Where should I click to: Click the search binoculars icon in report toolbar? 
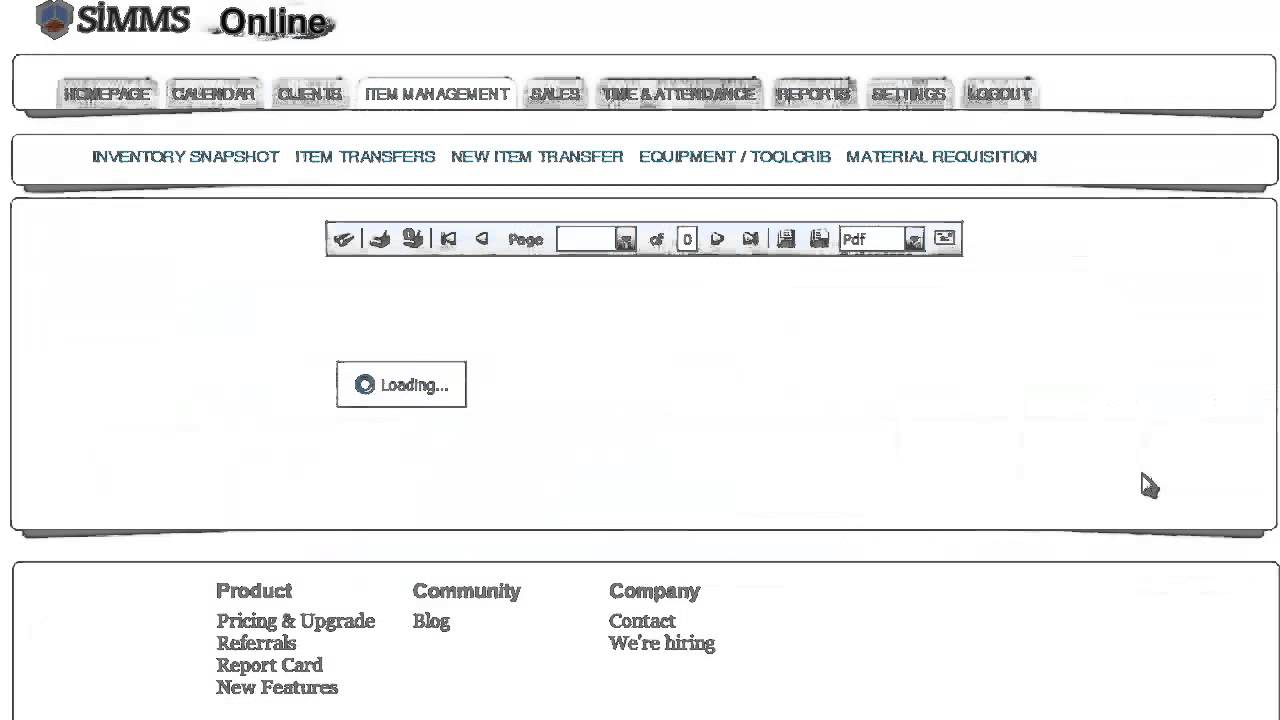click(343, 239)
